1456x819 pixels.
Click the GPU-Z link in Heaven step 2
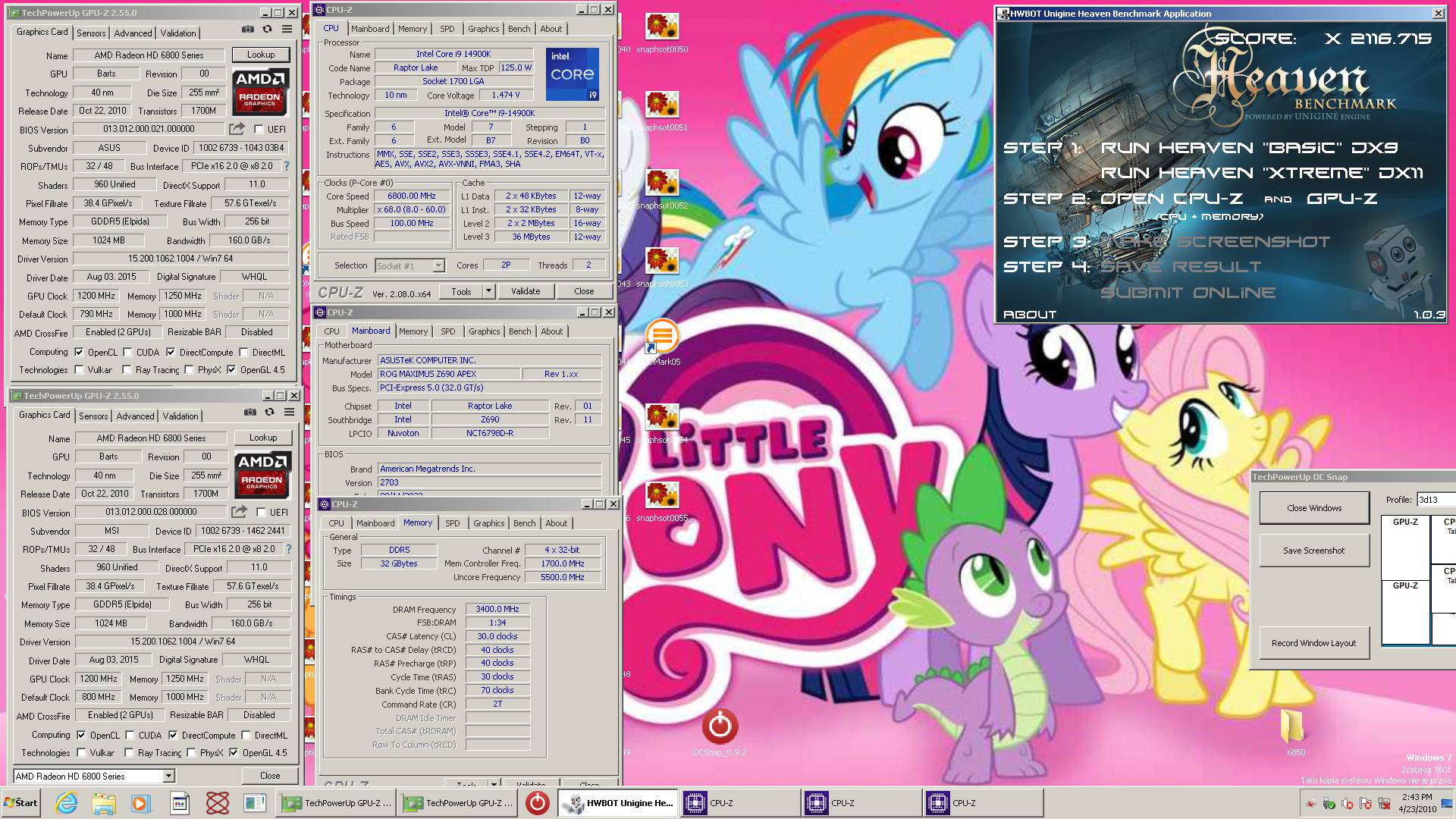1342,199
